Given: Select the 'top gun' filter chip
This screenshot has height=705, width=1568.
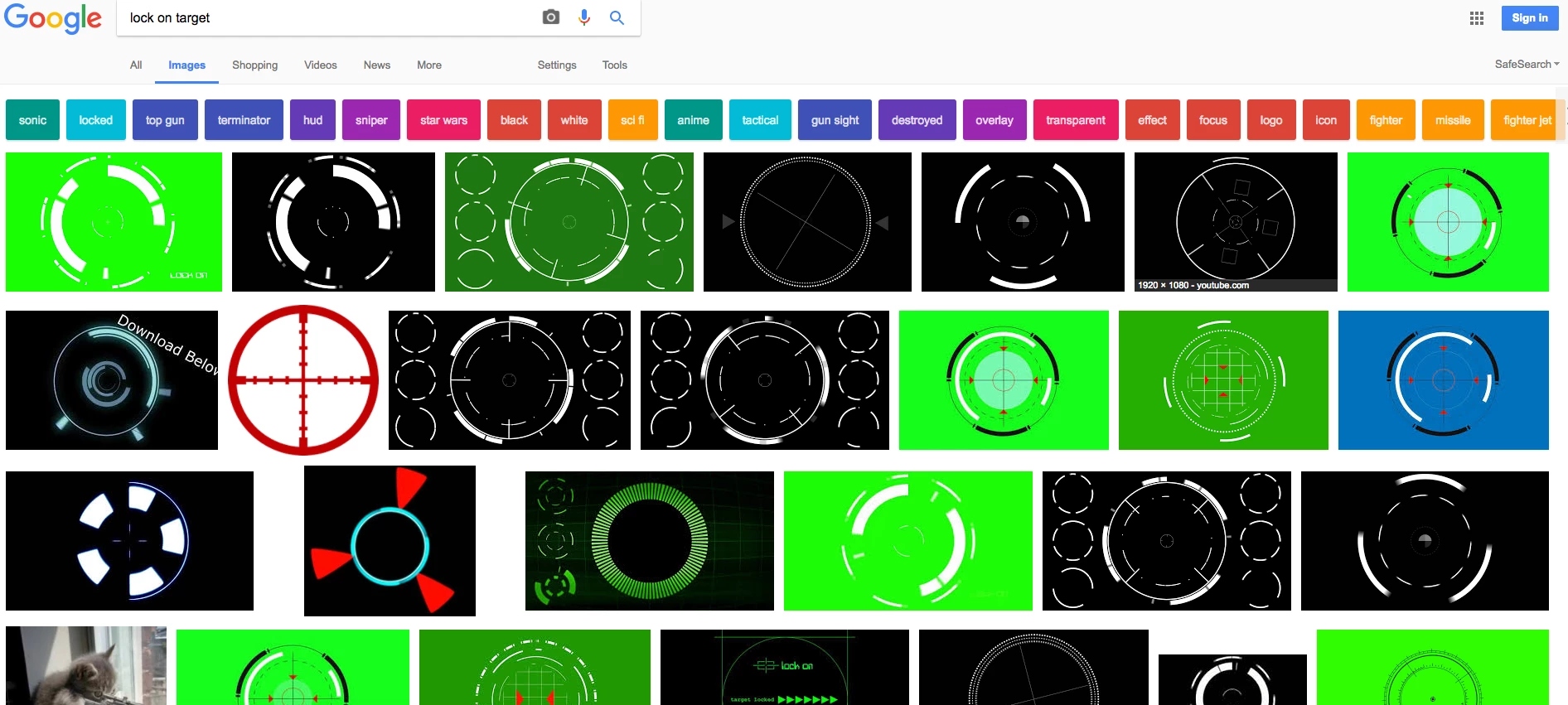Looking at the screenshot, I should coord(165,120).
